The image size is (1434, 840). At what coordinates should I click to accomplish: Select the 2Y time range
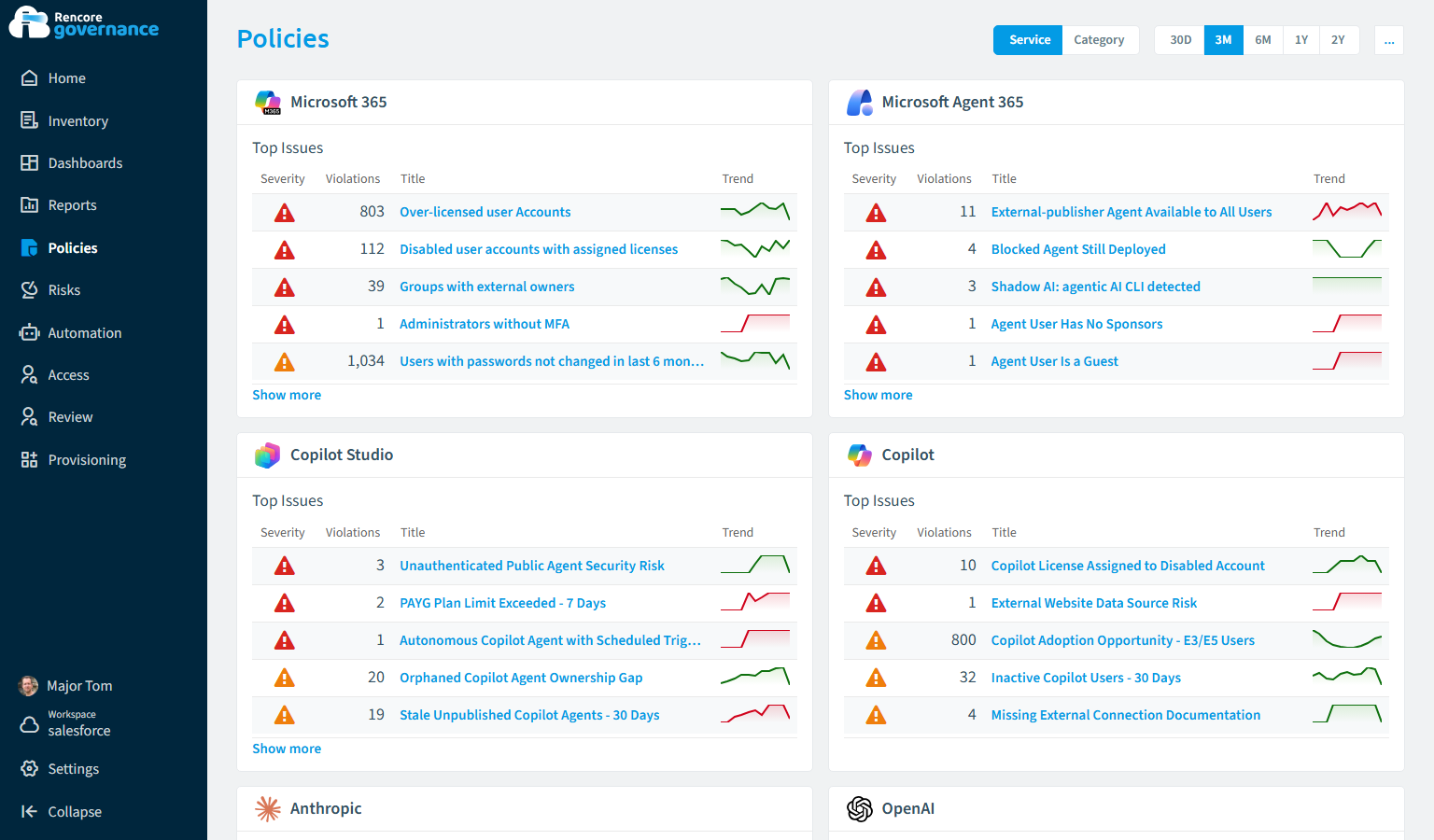[1339, 40]
